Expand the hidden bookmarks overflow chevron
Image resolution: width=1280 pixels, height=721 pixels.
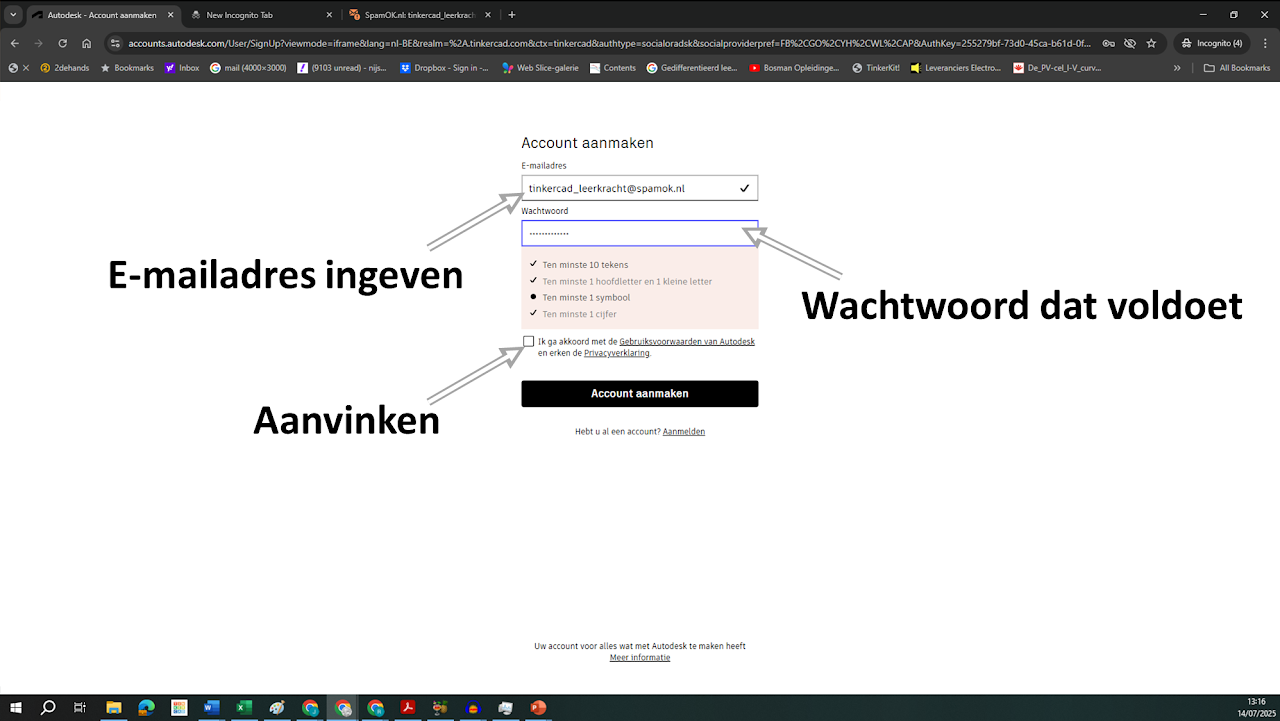1177,68
